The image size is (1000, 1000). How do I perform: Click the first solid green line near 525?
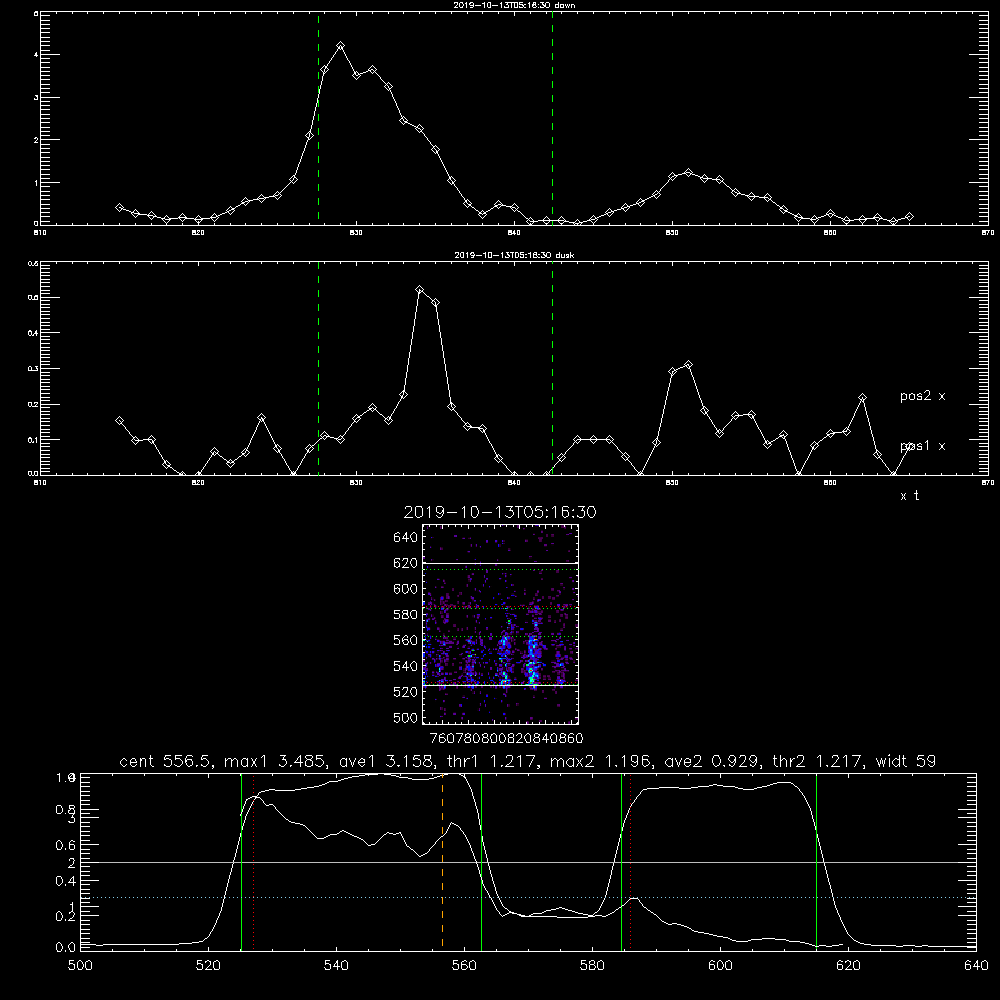242,861
